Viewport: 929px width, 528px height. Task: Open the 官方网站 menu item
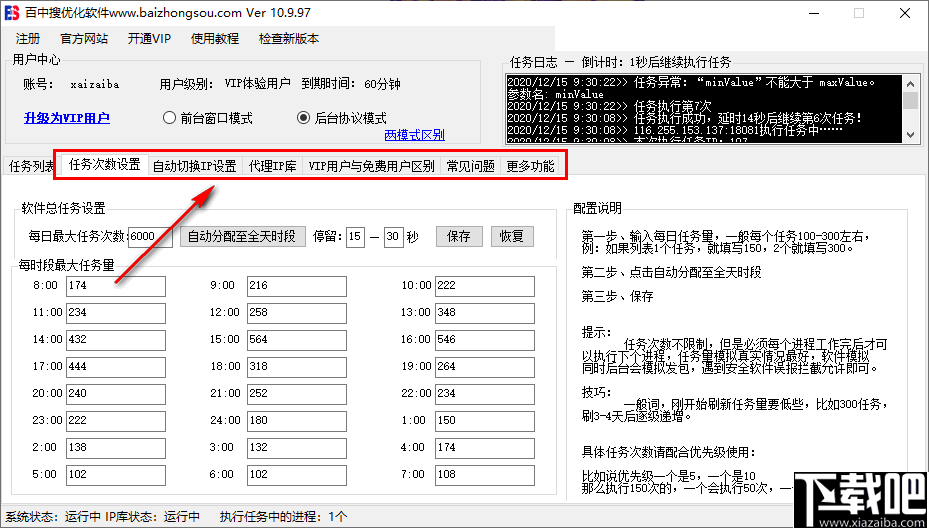(84, 39)
